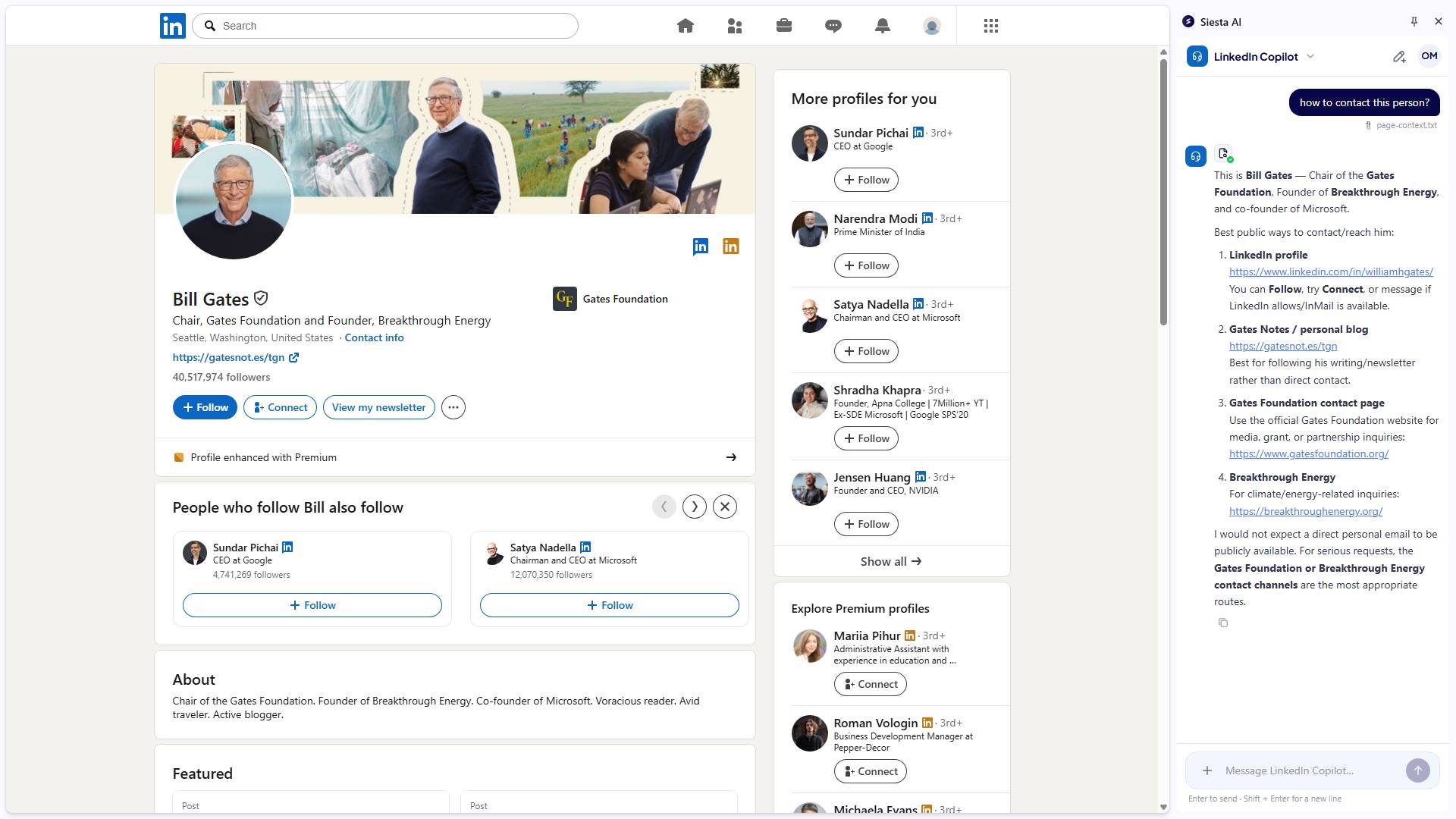Follow Jensen Huang
The height and width of the screenshot is (819, 1456).
866,524
